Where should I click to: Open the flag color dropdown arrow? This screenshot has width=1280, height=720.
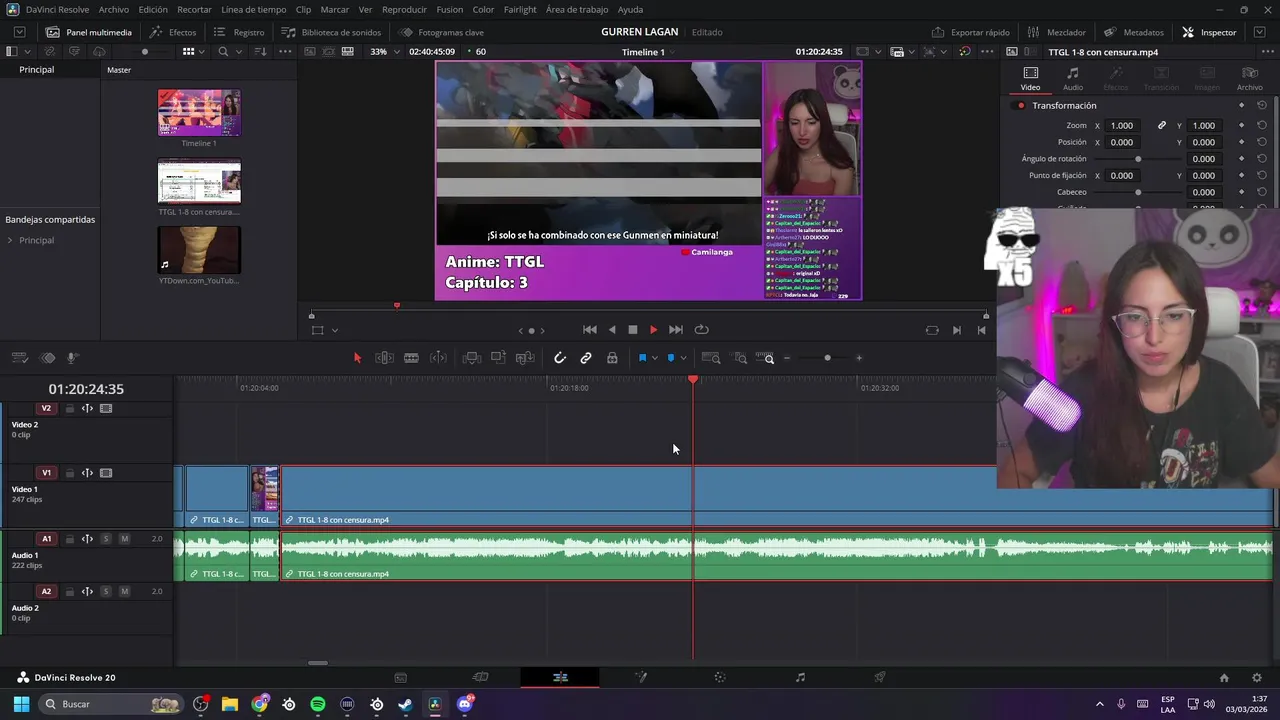click(x=655, y=358)
